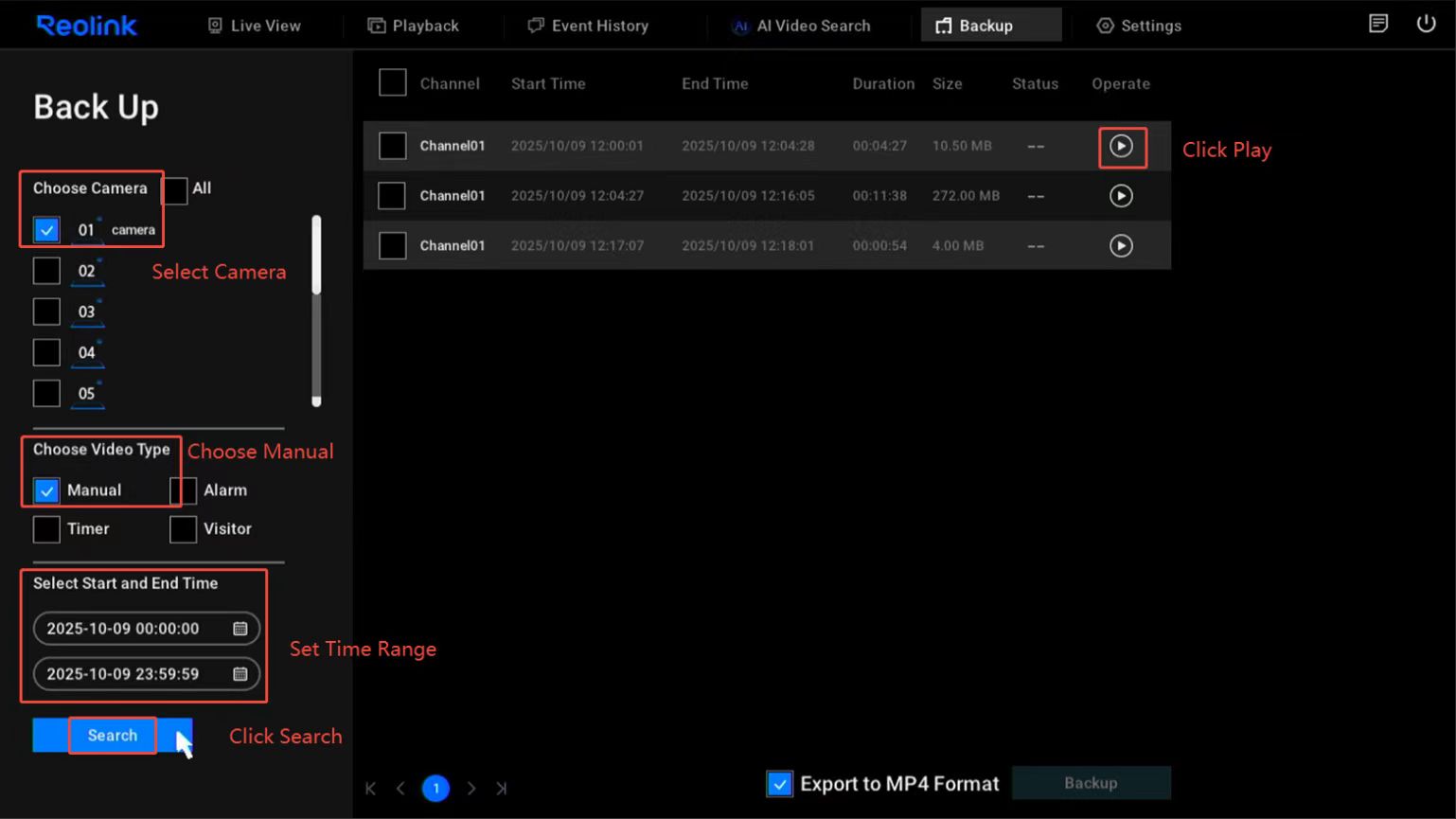This screenshot has height=819, width=1456.
Task: Check the All cameras checkbox
Action: (175, 189)
